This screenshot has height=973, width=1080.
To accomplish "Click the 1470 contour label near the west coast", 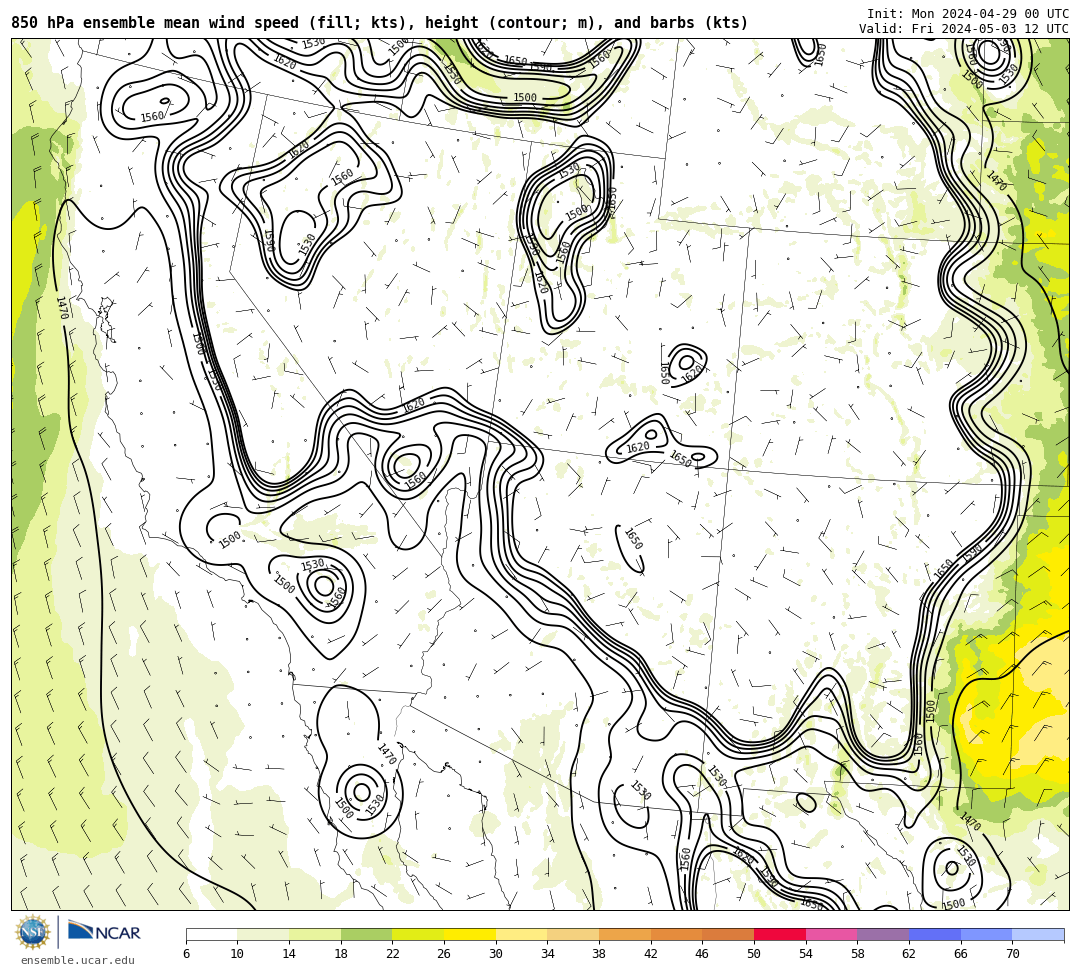I will pos(62,308).
